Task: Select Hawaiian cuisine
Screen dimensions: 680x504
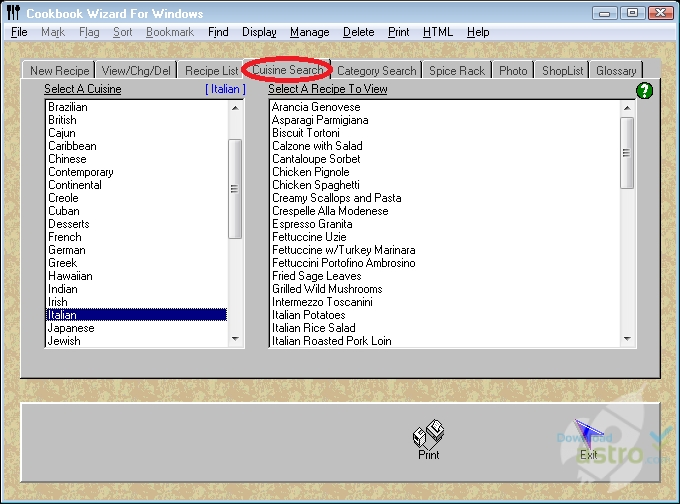Action: [x=137, y=276]
